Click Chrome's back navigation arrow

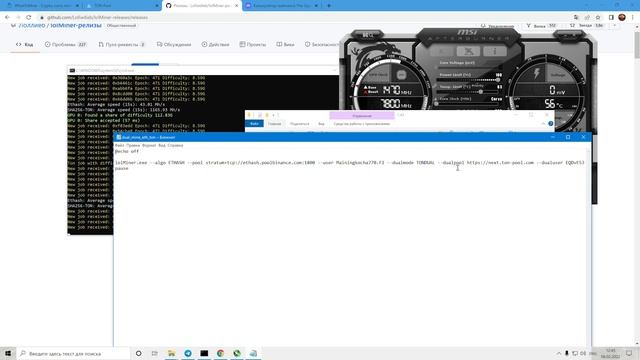coord(7,17)
